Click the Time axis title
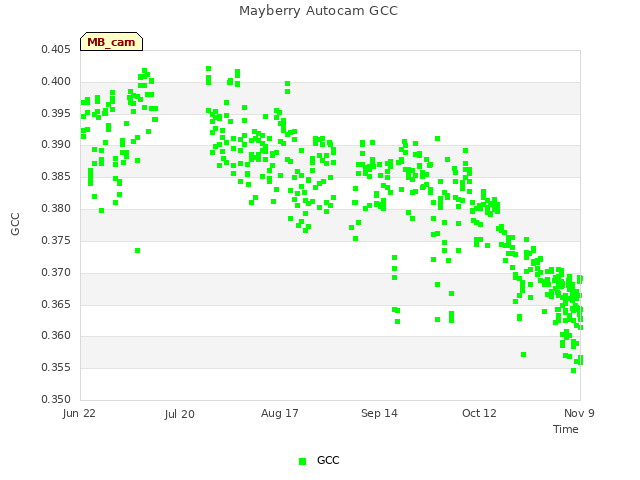640x480 pixels. (x=566, y=429)
